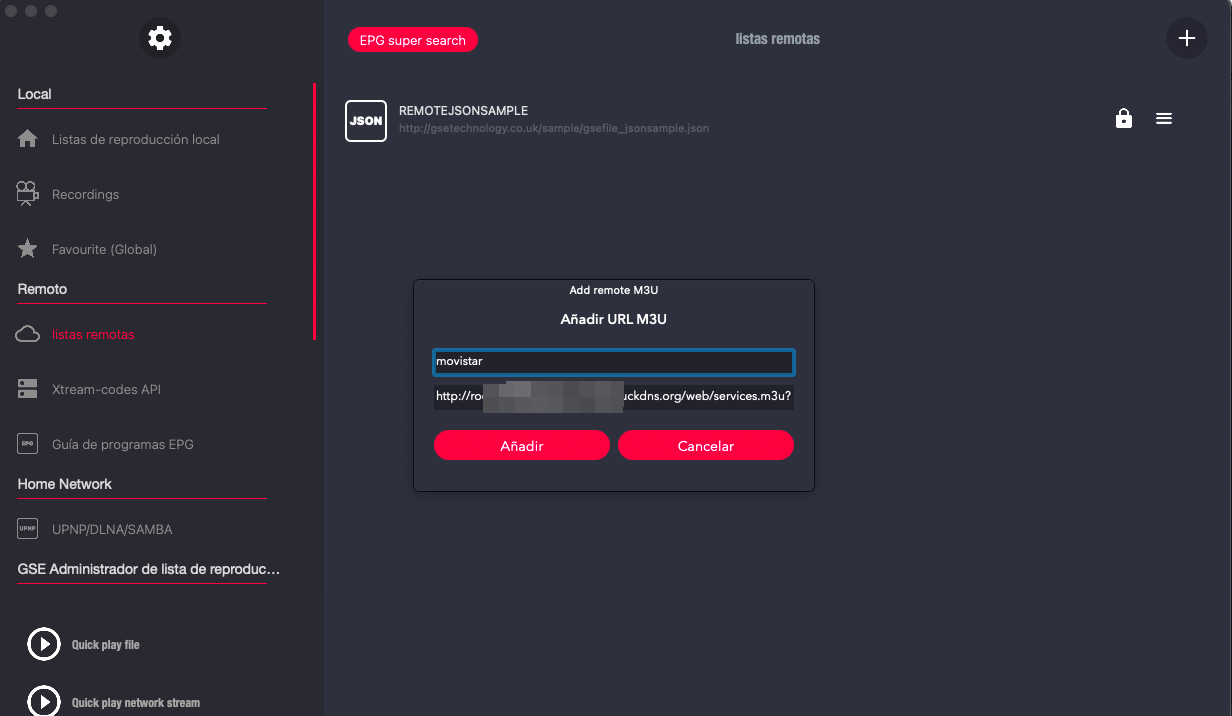Click the Quick play file button

click(x=44, y=645)
